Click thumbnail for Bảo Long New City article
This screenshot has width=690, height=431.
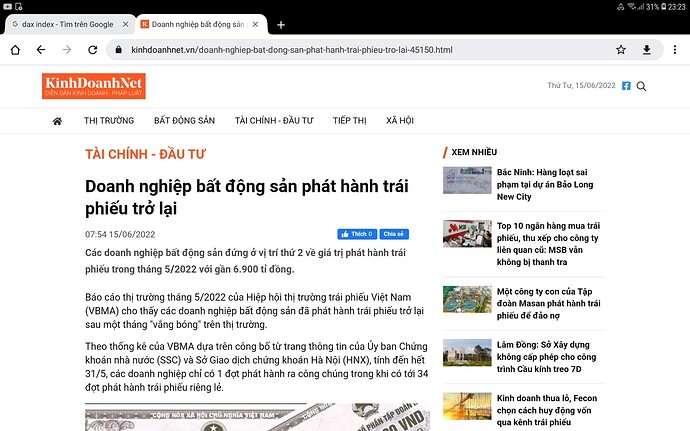pyautogui.click(x=467, y=180)
